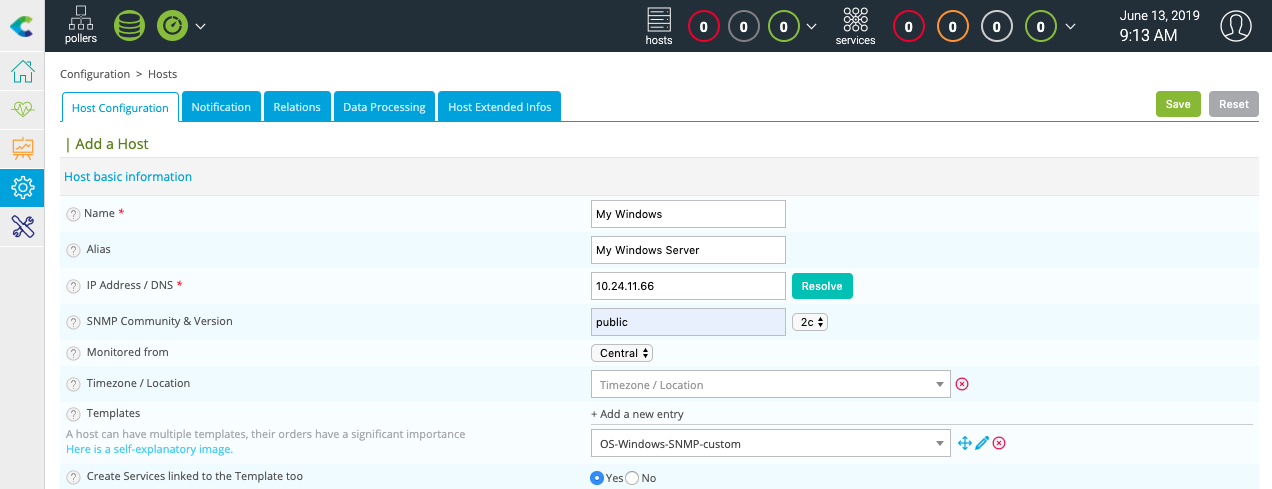Open the Monitored from Central dropdown
Screen dimensions: 1272x489
tap(622, 353)
